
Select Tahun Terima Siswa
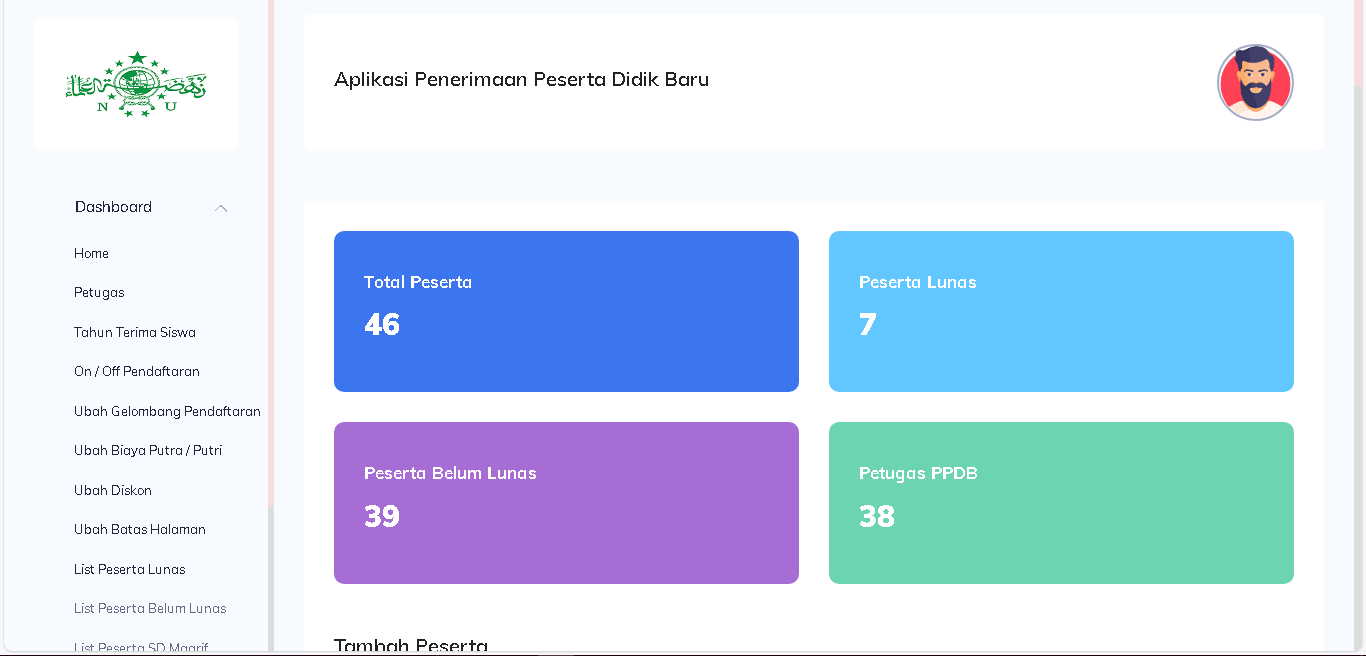click(134, 332)
